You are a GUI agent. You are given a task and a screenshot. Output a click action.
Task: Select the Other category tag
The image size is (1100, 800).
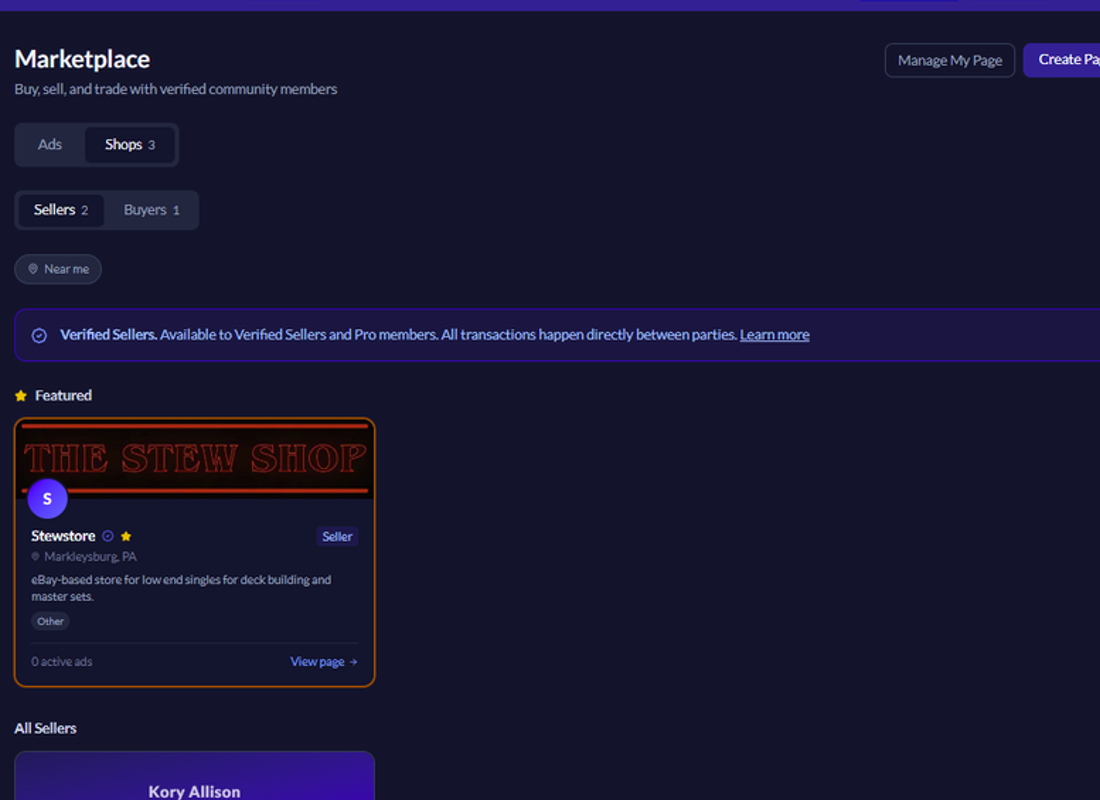point(51,621)
